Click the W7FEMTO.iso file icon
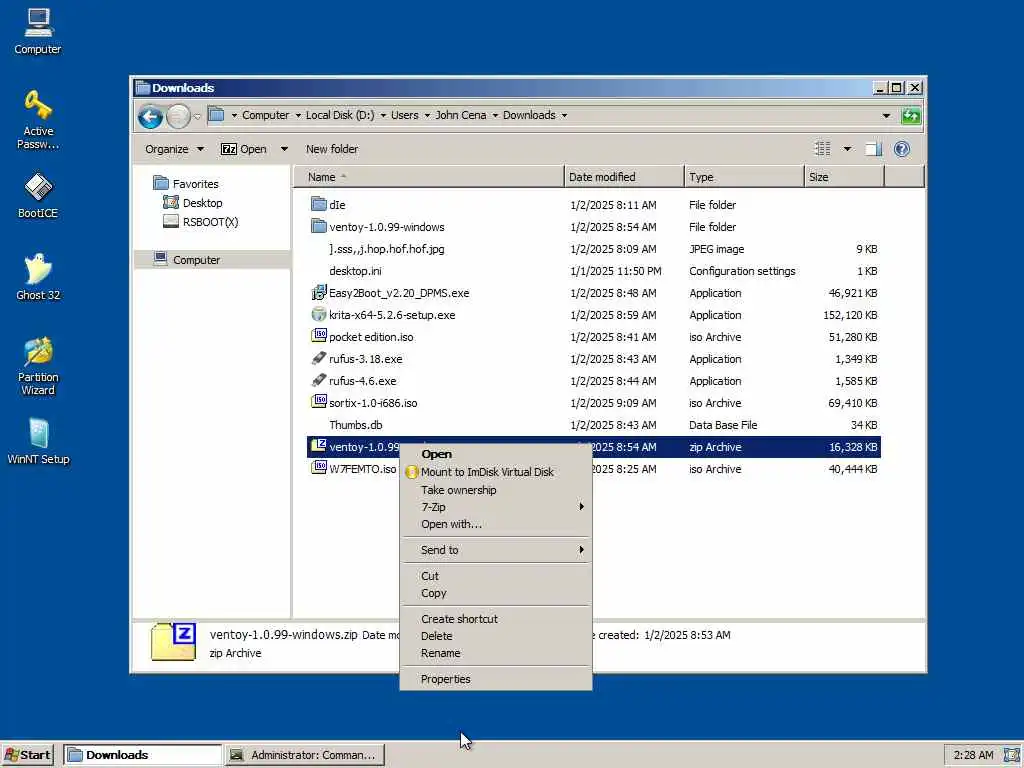This screenshot has height=768, width=1024. click(319, 468)
